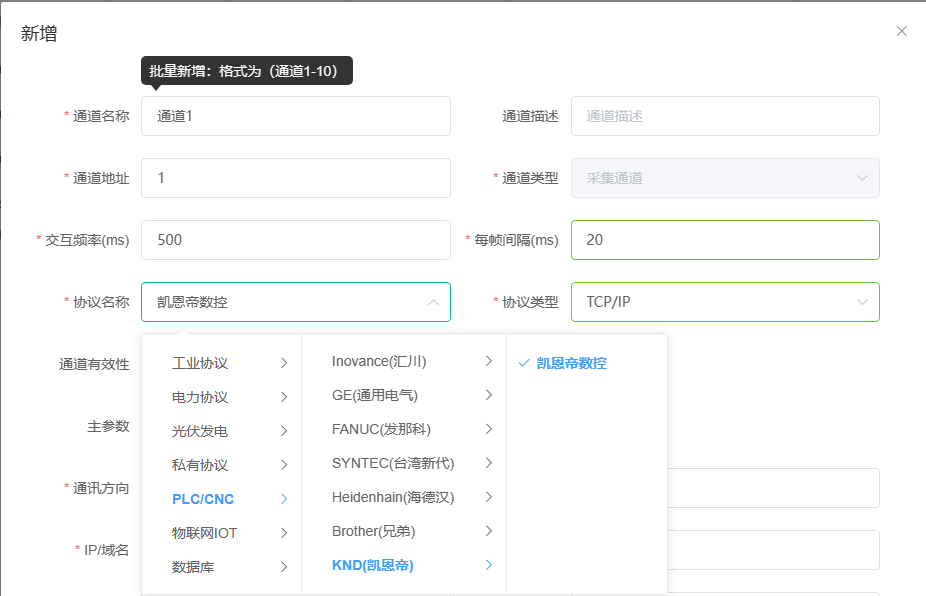Choose GE(通用电气) vendor option
The height and width of the screenshot is (596, 926).
click(404, 395)
